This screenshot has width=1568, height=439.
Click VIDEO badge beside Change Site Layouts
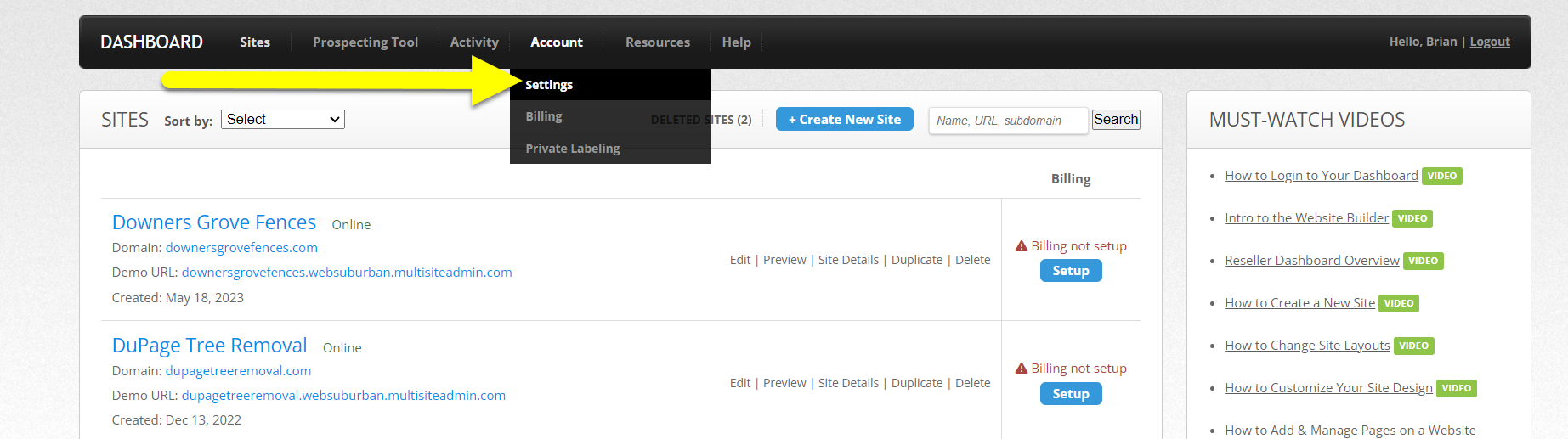pyautogui.click(x=1414, y=346)
